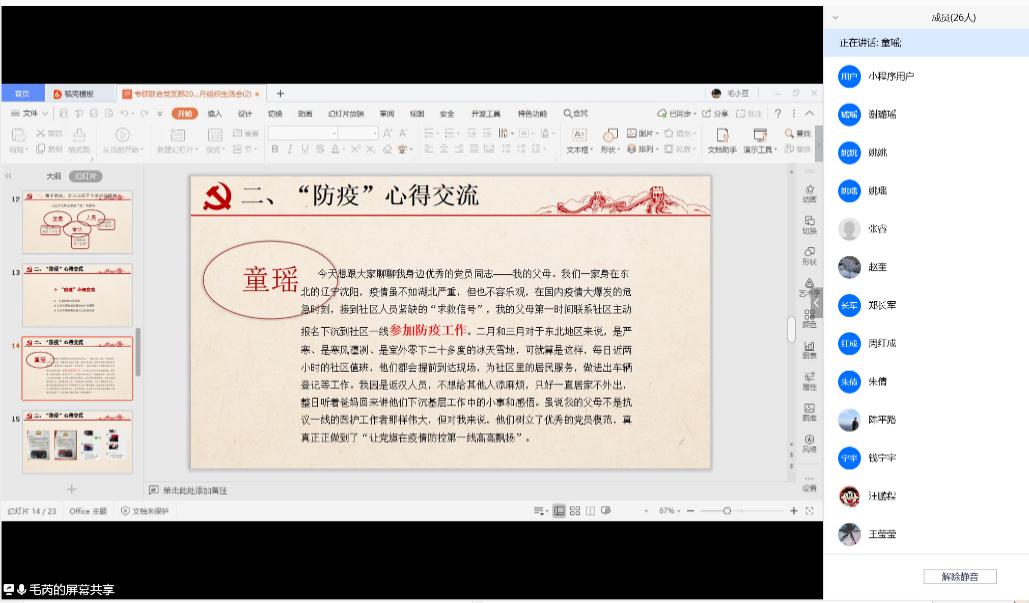
Task: Collapse the members (成员) panel chevron
Action: tap(836, 18)
